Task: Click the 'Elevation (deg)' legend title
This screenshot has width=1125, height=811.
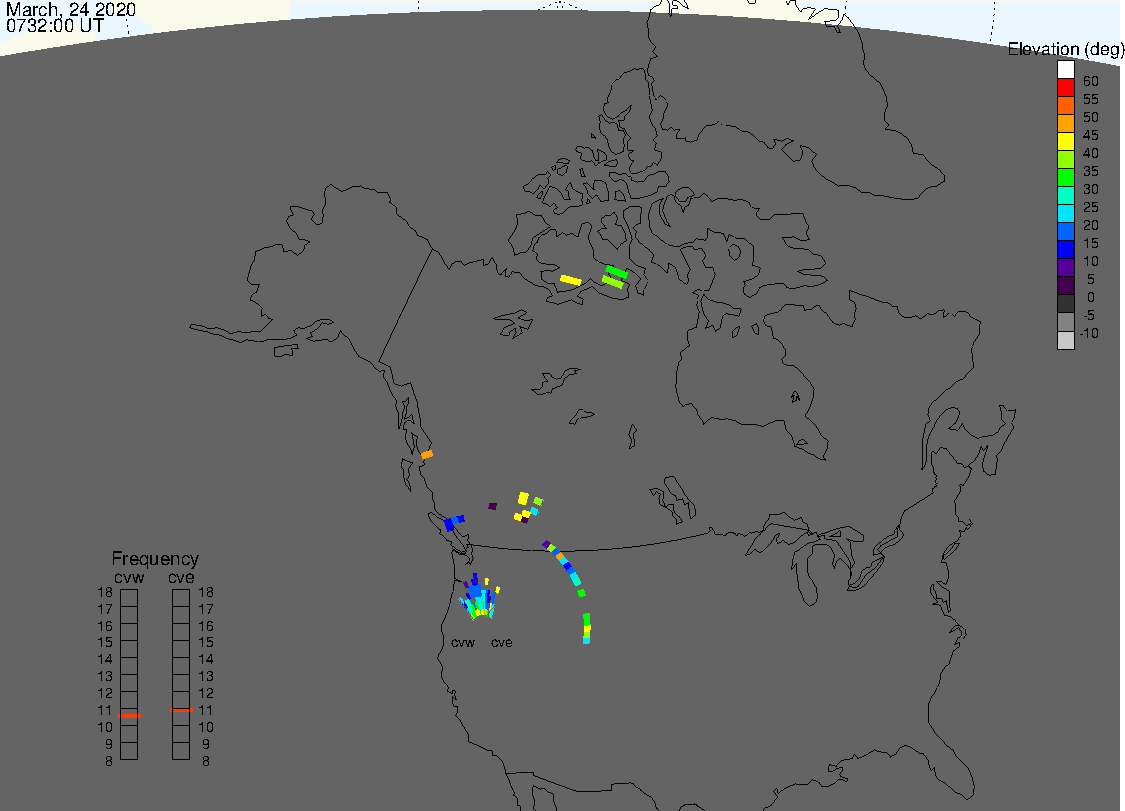Action: pyautogui.click(x=1065, y=49)
